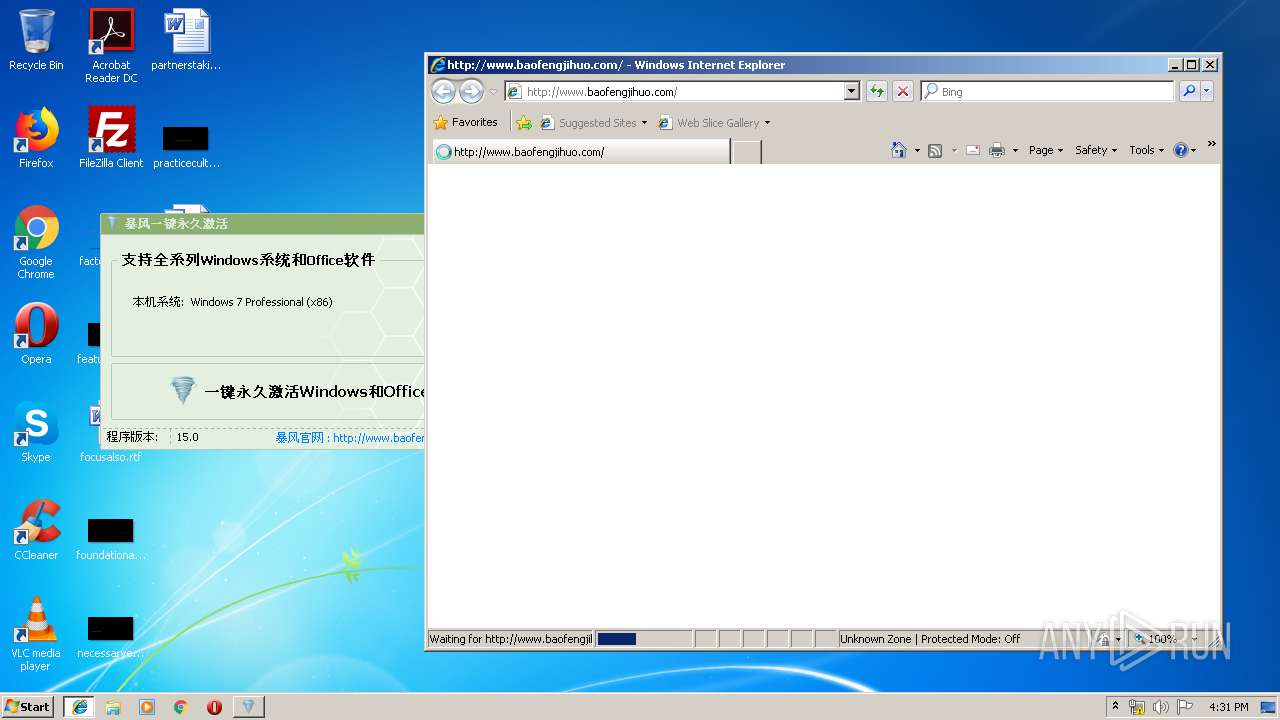Open the Home button dropdown arrow

(x=917, y=151)
